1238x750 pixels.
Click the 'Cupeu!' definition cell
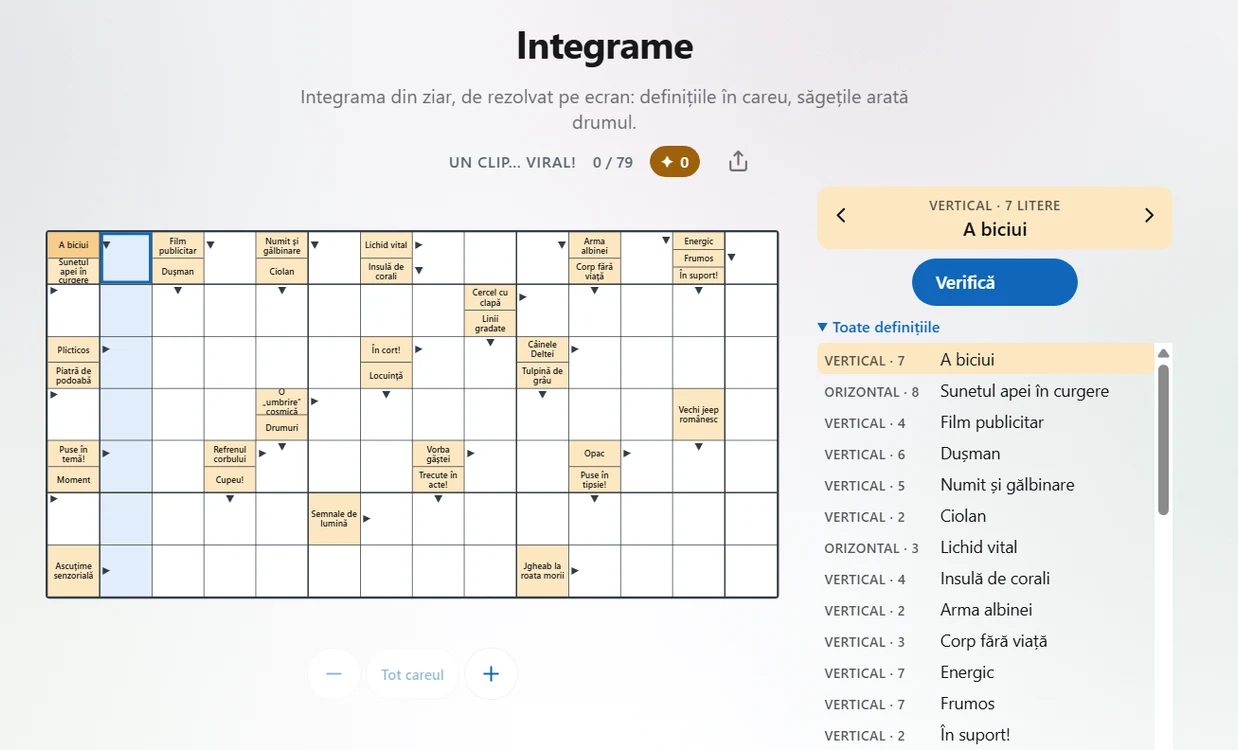point(229,479)
